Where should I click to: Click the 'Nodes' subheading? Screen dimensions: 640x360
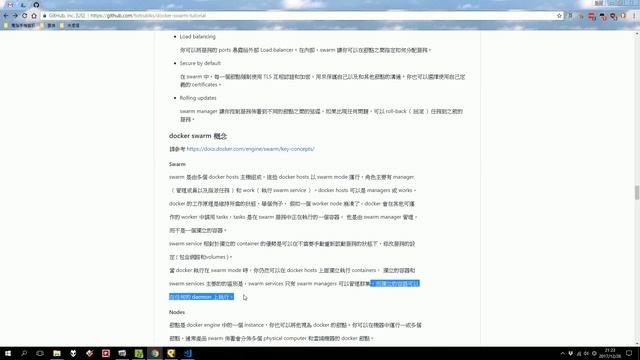coord(177,312)
